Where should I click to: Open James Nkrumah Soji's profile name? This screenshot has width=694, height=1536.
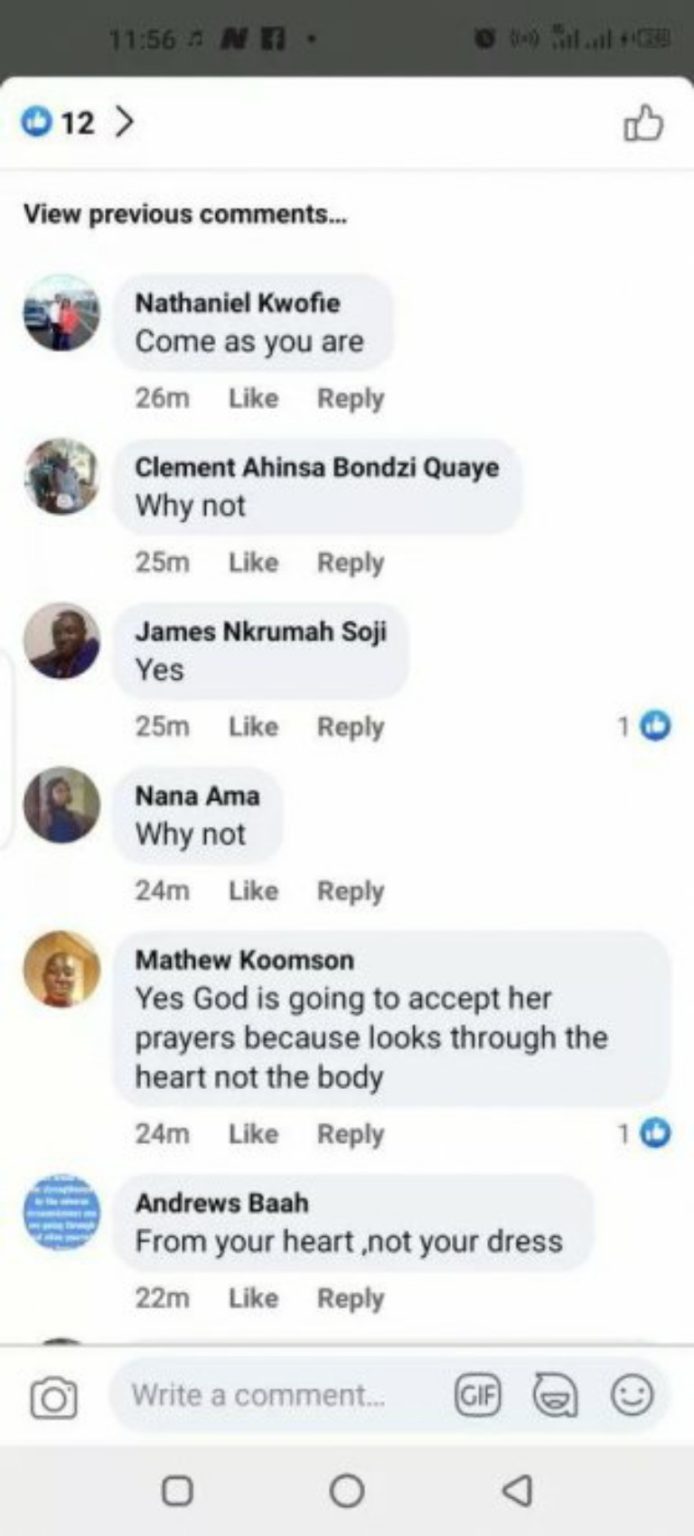tap(260, 632)
